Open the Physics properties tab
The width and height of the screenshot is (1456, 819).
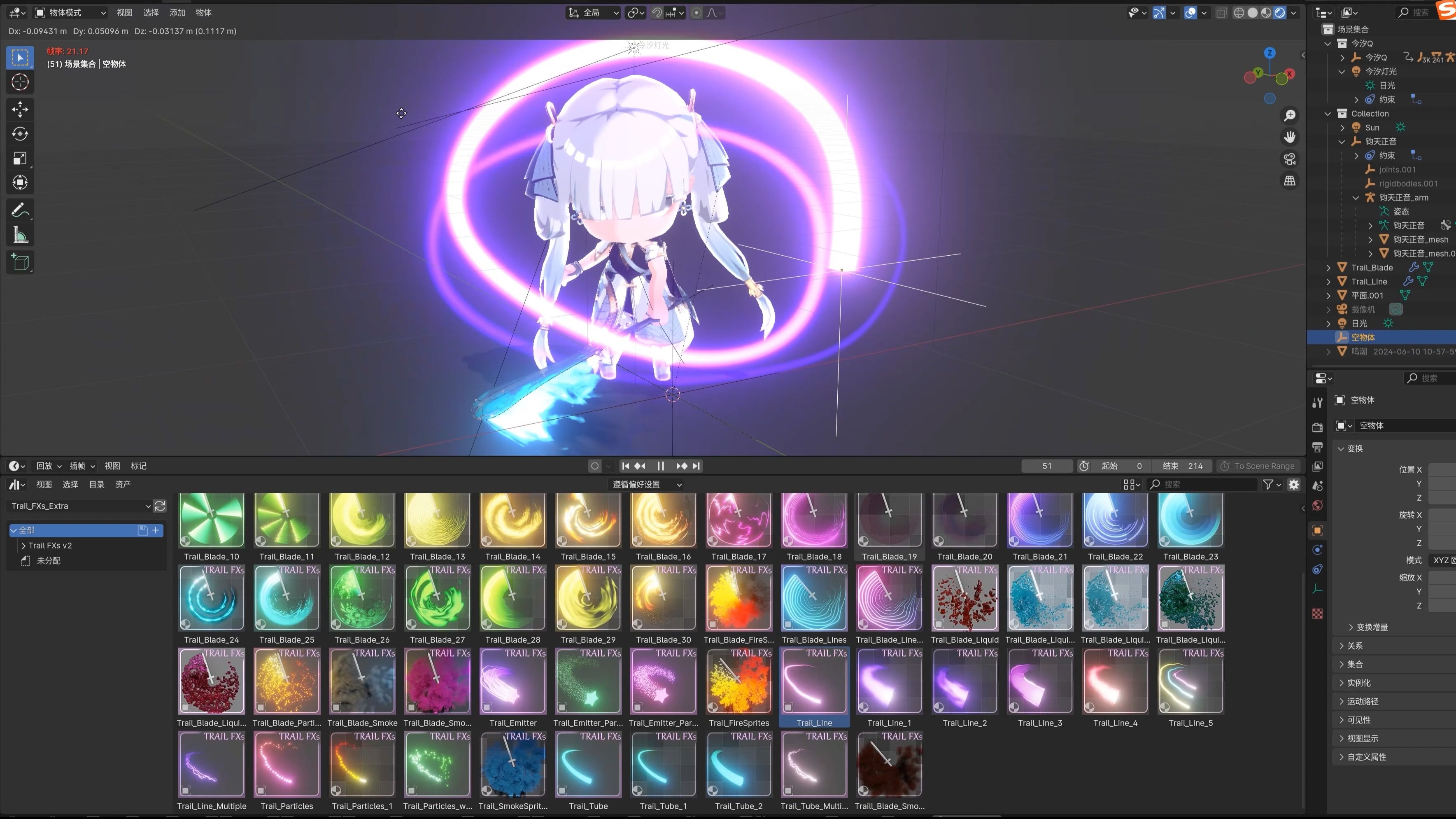(1318, 550)
